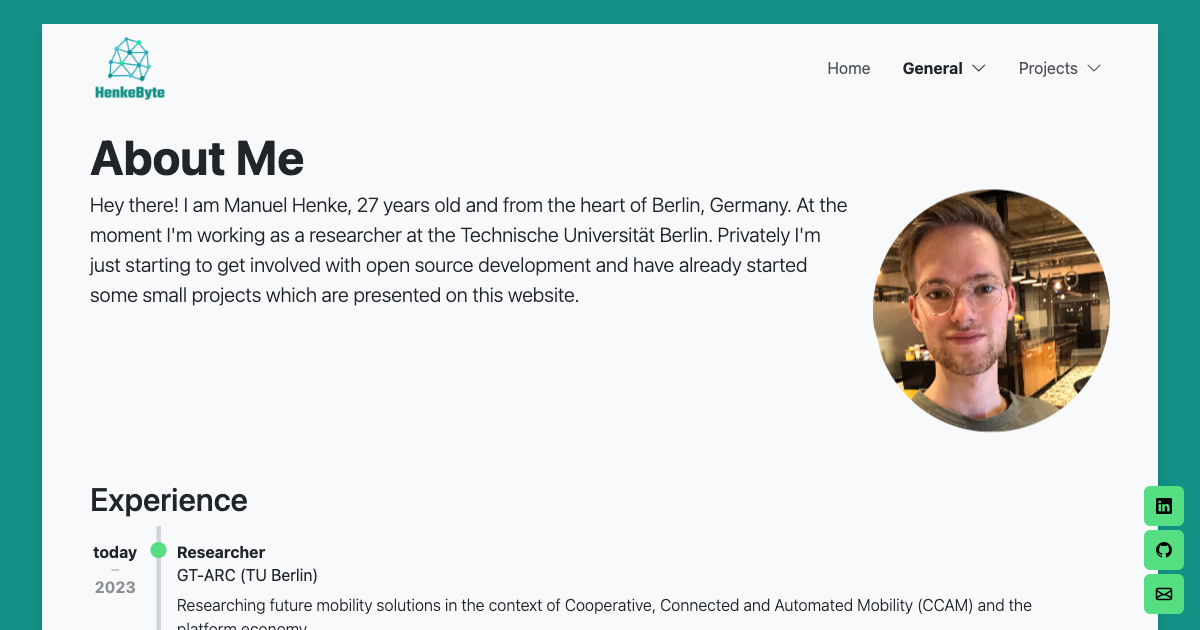Click the GT-ARC (TU Berlin) employer text
1200x630 pixels.
[247, 575]
